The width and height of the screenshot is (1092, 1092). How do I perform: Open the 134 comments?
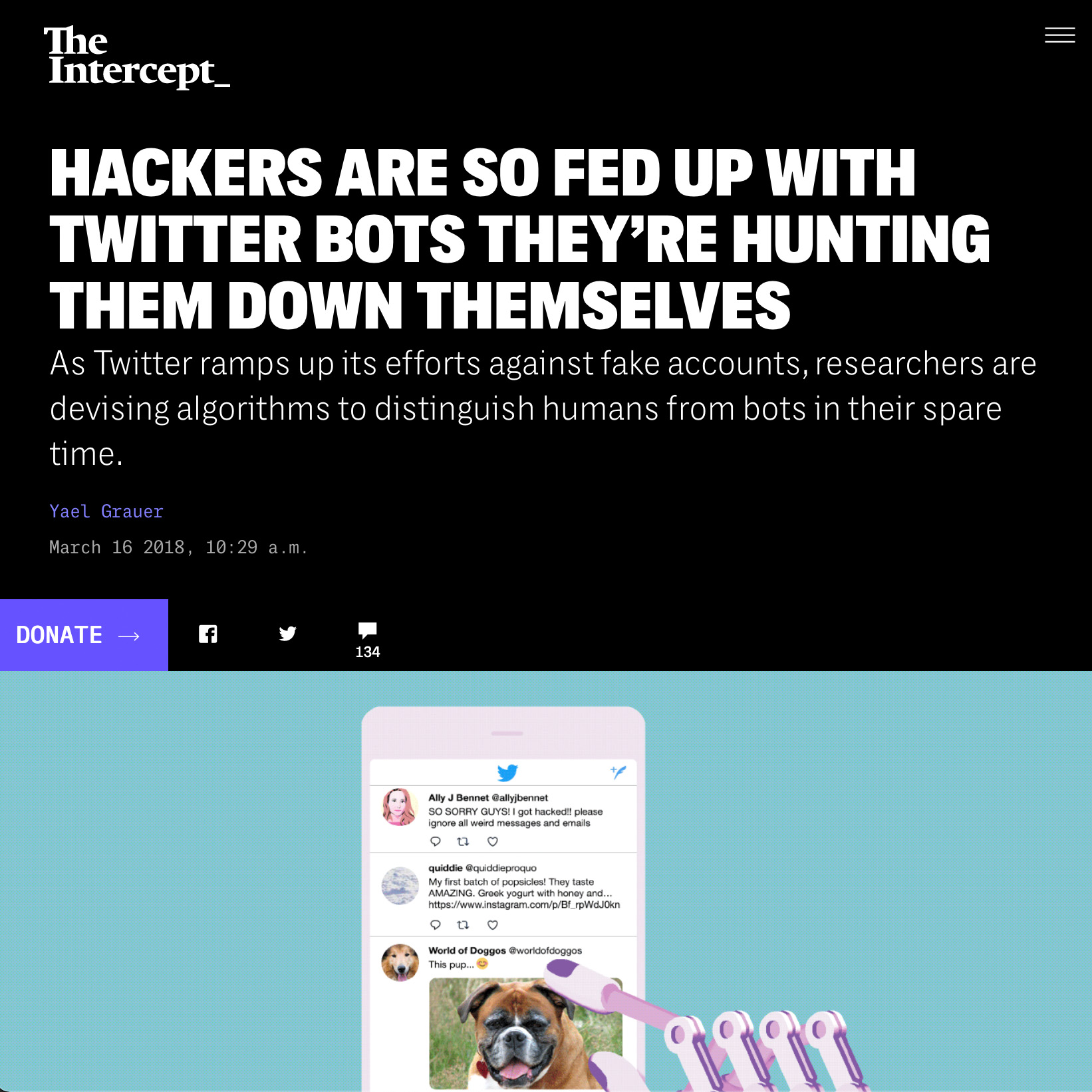pyautogui.click(x=368, y=640)
